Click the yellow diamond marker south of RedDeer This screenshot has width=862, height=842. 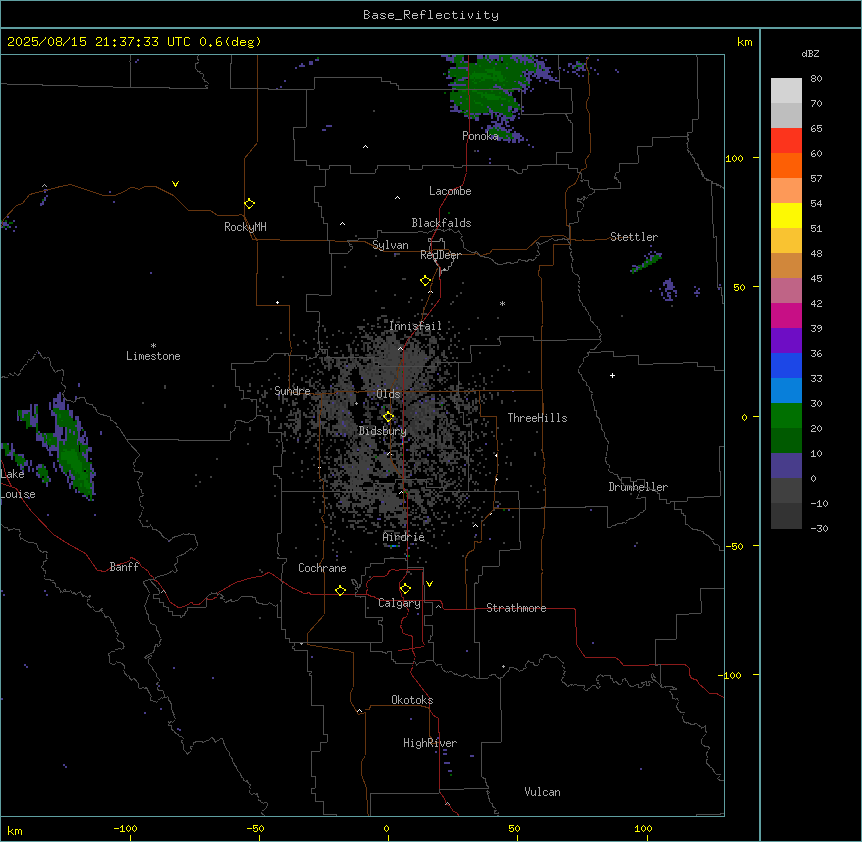[426, 281]
